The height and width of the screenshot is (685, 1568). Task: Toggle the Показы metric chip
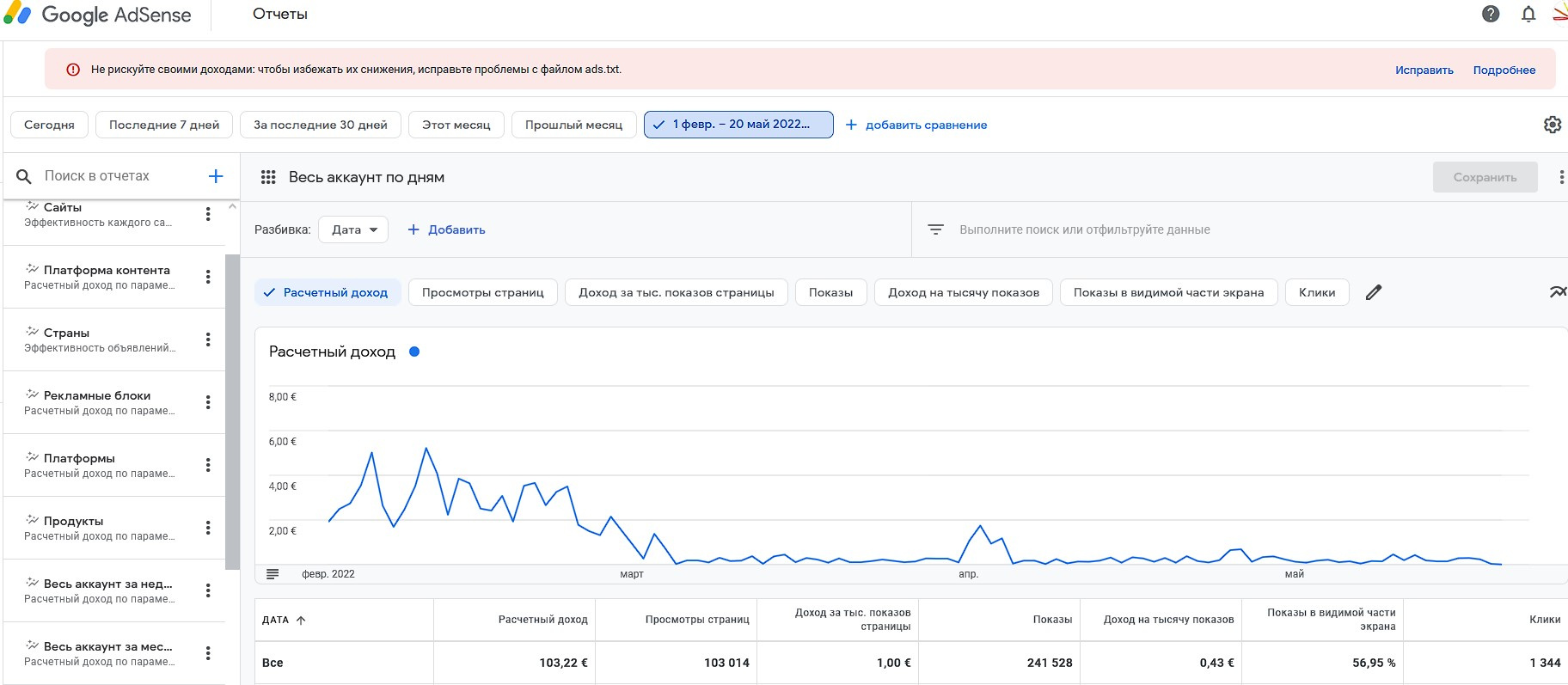tap(831, 292)
